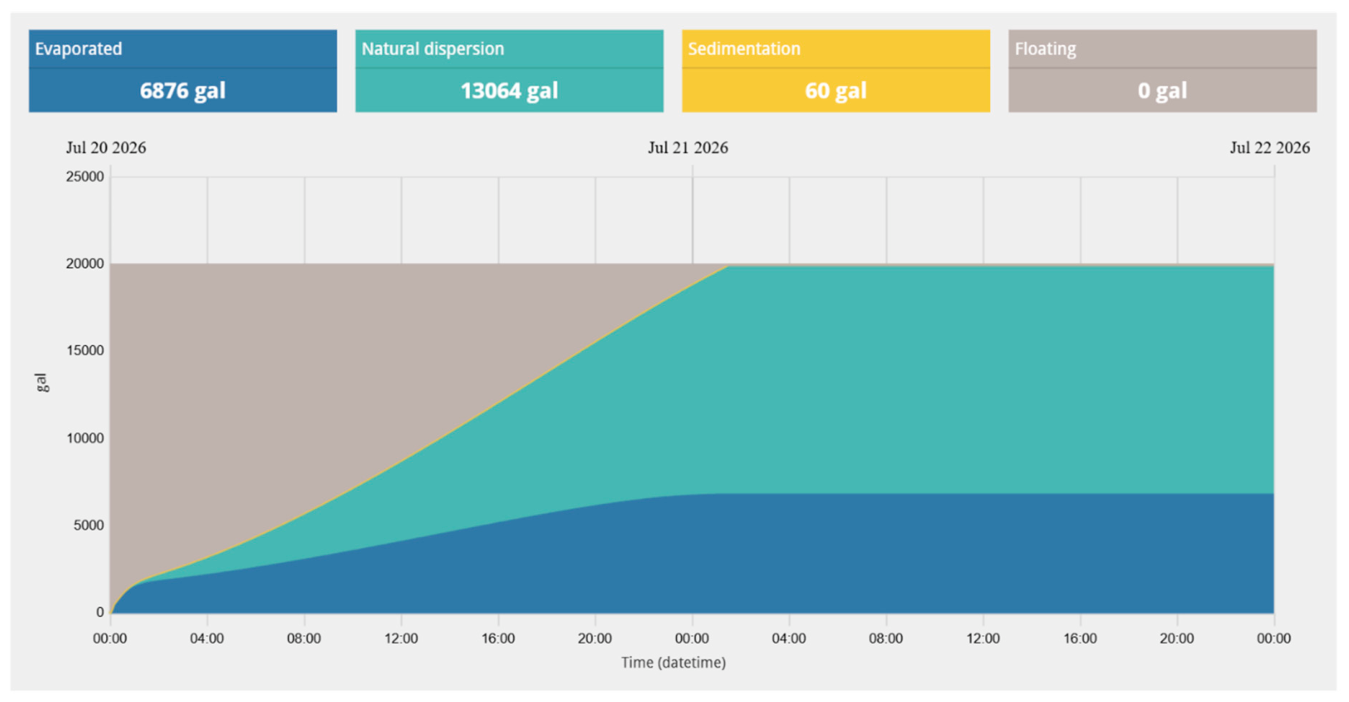This screenshot has height=702, width=1349.
Task: Select the Natural dispersion 13064 gal card
Action: coord(509,71)
